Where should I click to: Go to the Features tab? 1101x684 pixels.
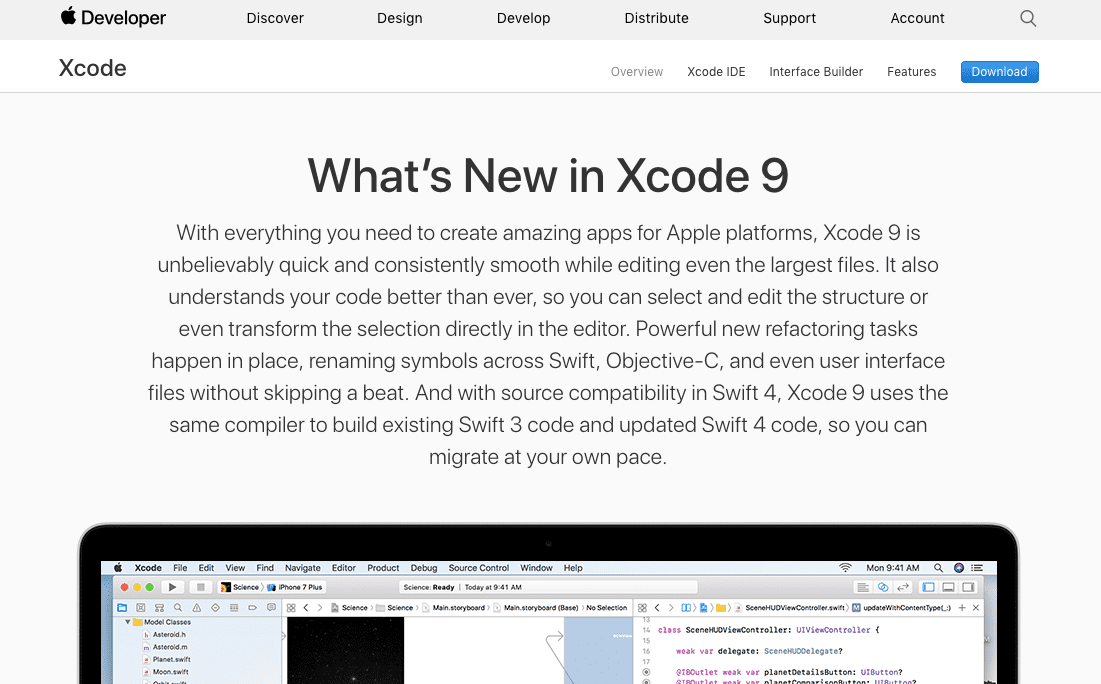(x=911, y=72)
